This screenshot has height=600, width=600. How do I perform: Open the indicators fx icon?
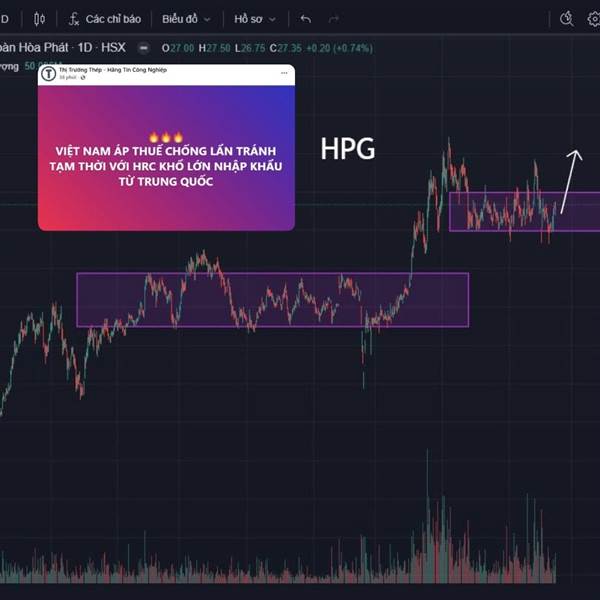(x=73, y=19)
